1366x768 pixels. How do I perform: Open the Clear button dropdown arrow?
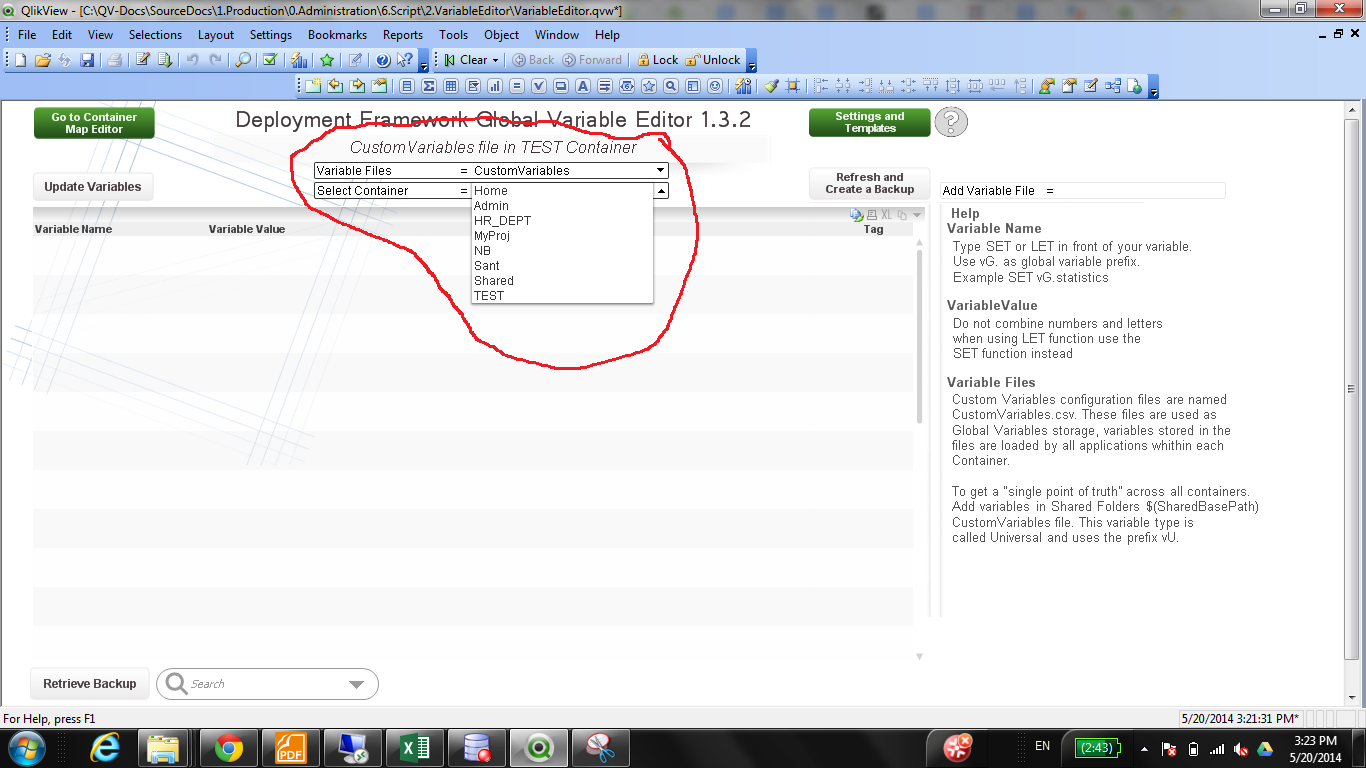tap(495, 60)
